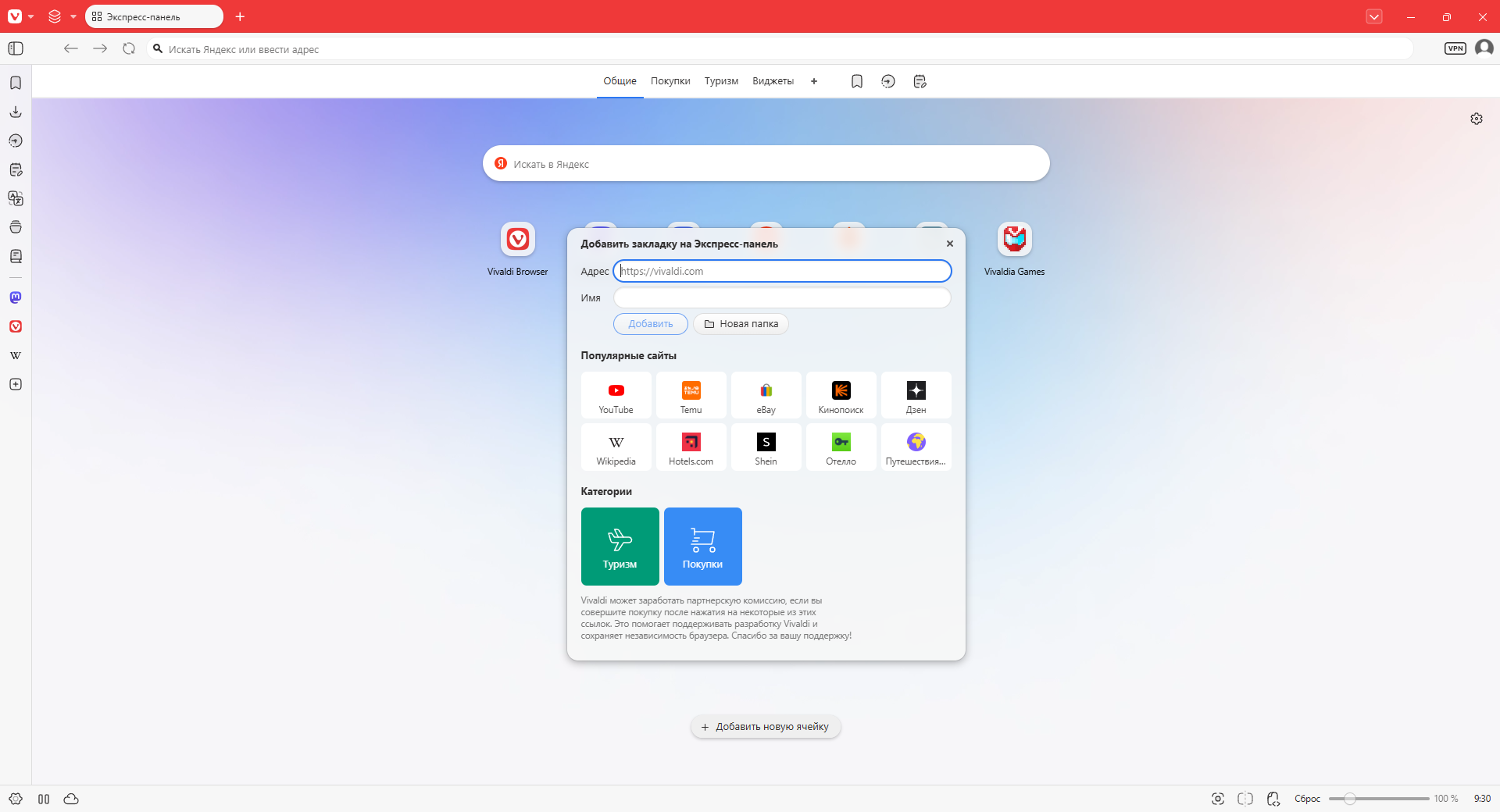Close the add bookmark dialog
Viewport: 1500px width, 812px height.
(x=950, y=244)
